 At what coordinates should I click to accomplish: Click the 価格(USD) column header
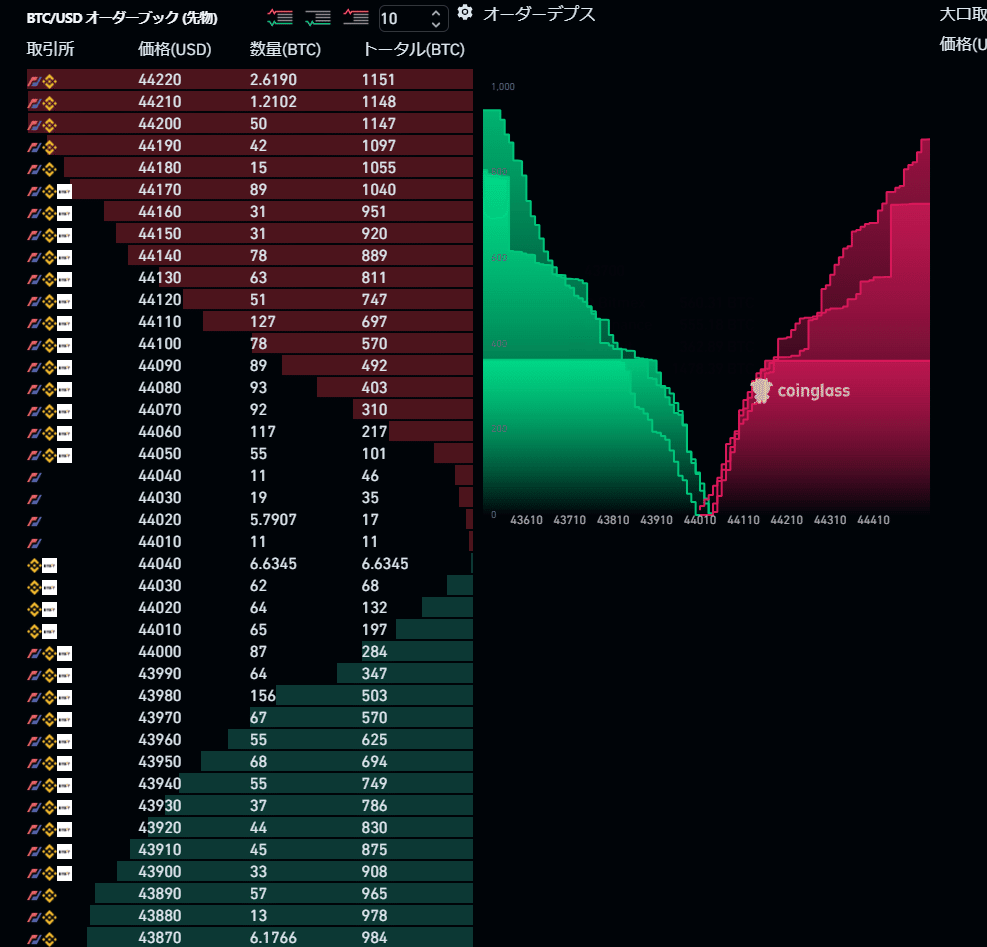[174, 49]
